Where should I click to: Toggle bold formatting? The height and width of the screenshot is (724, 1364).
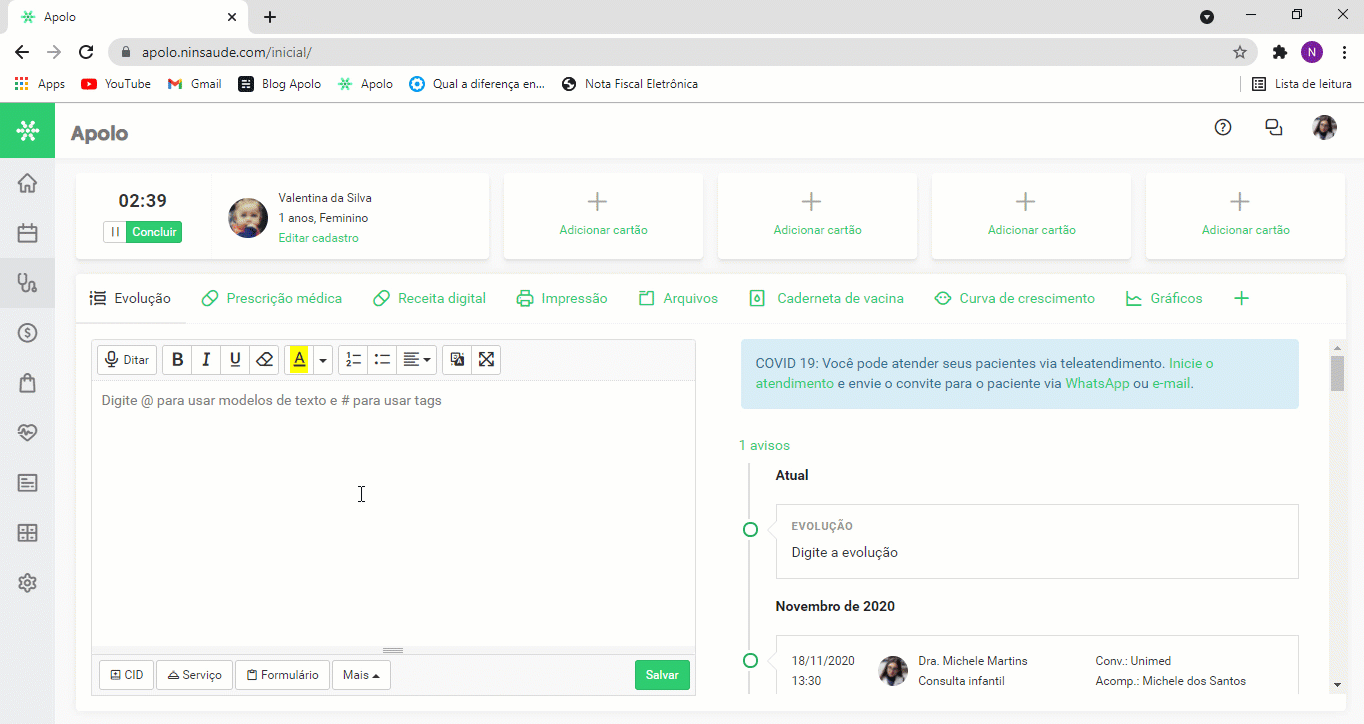177,360
